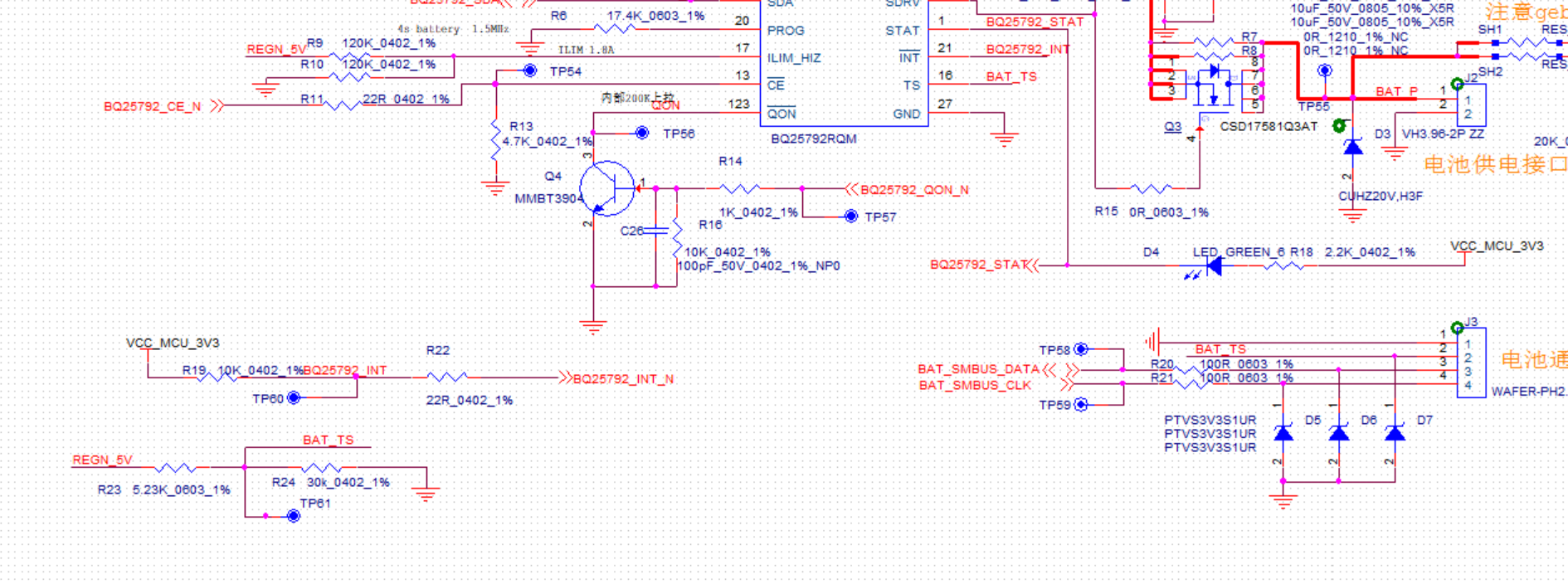
Task: Click the BQ25792RQM part name
Action: tap(813, 139)
